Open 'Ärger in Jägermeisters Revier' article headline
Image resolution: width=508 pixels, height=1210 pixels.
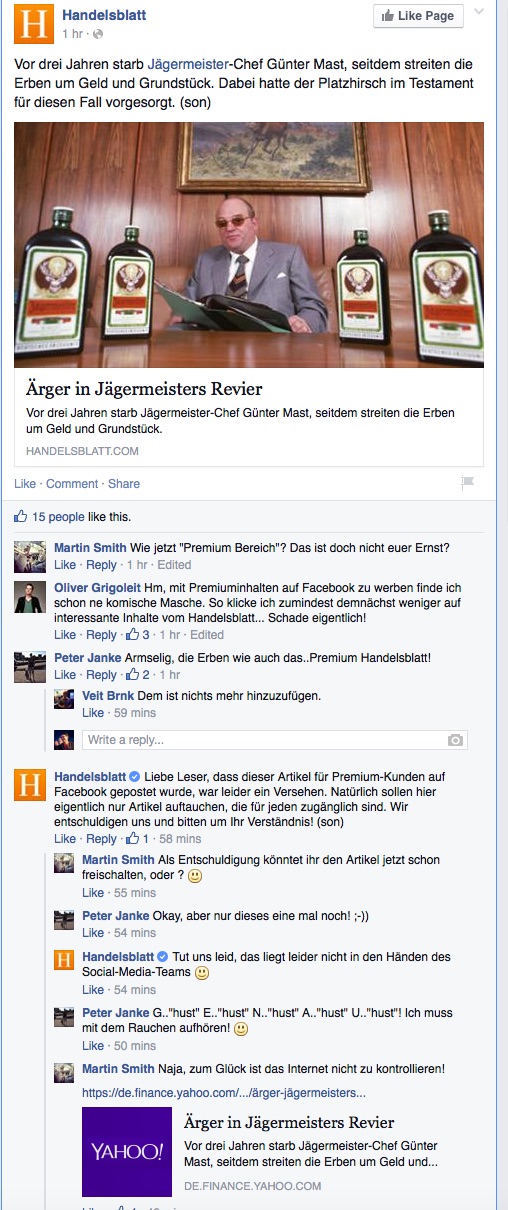click(x=144, y=388)
